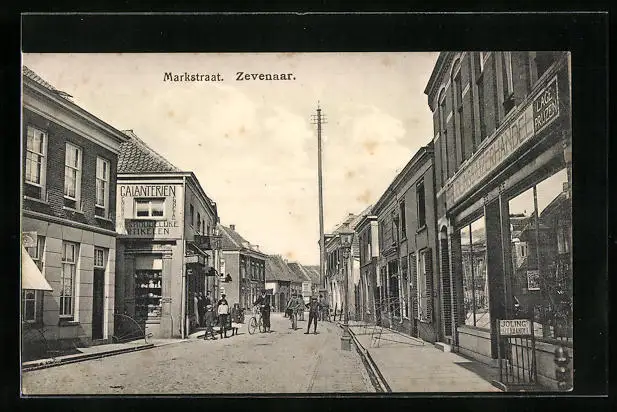The height and width of the screenshot is (412, 617).
Task: Select the Galanterien shop sign
Action: click(x=148, y=190)
